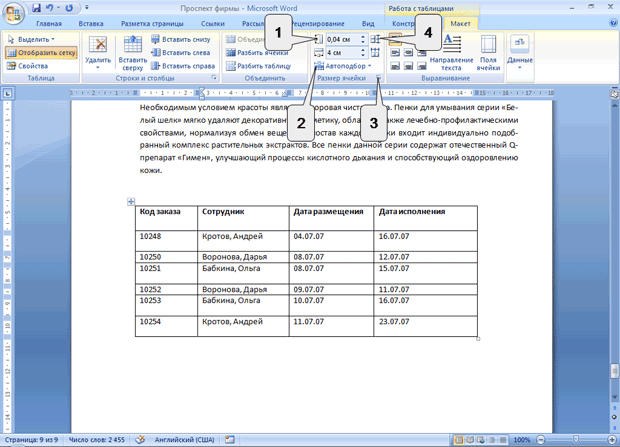This screenshot has width=620, height=447.
Task: Click status bar 'Число слов: 2 455'
Action: point(97,440)
